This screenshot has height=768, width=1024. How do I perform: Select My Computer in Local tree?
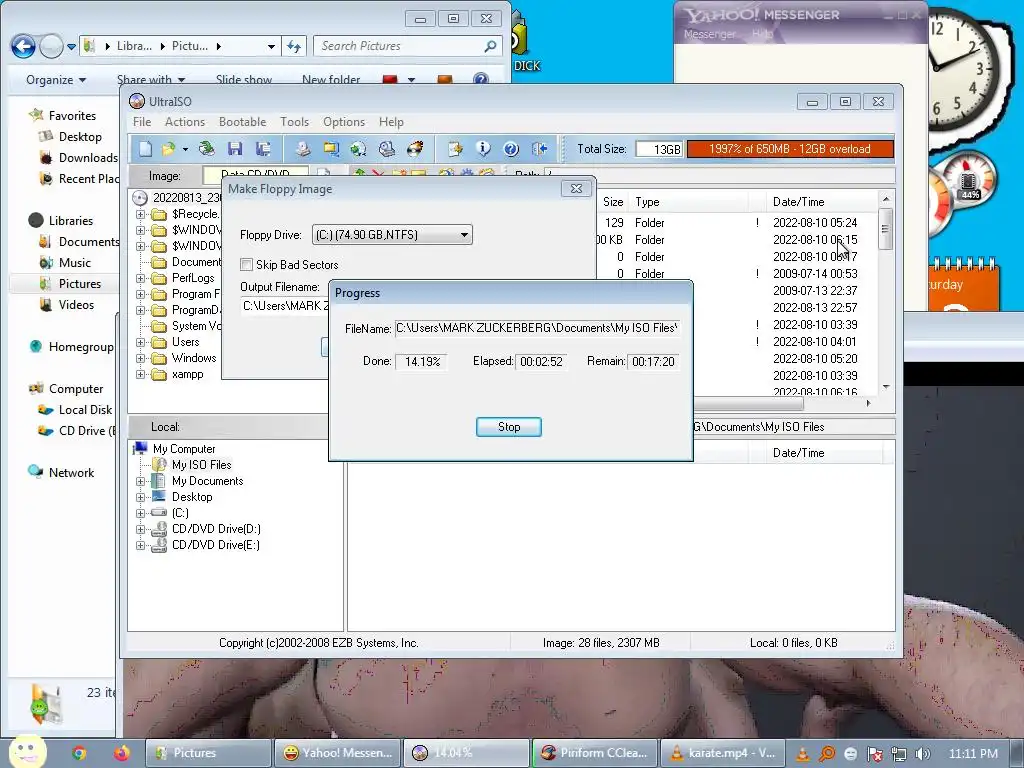(x=184, y=449)
